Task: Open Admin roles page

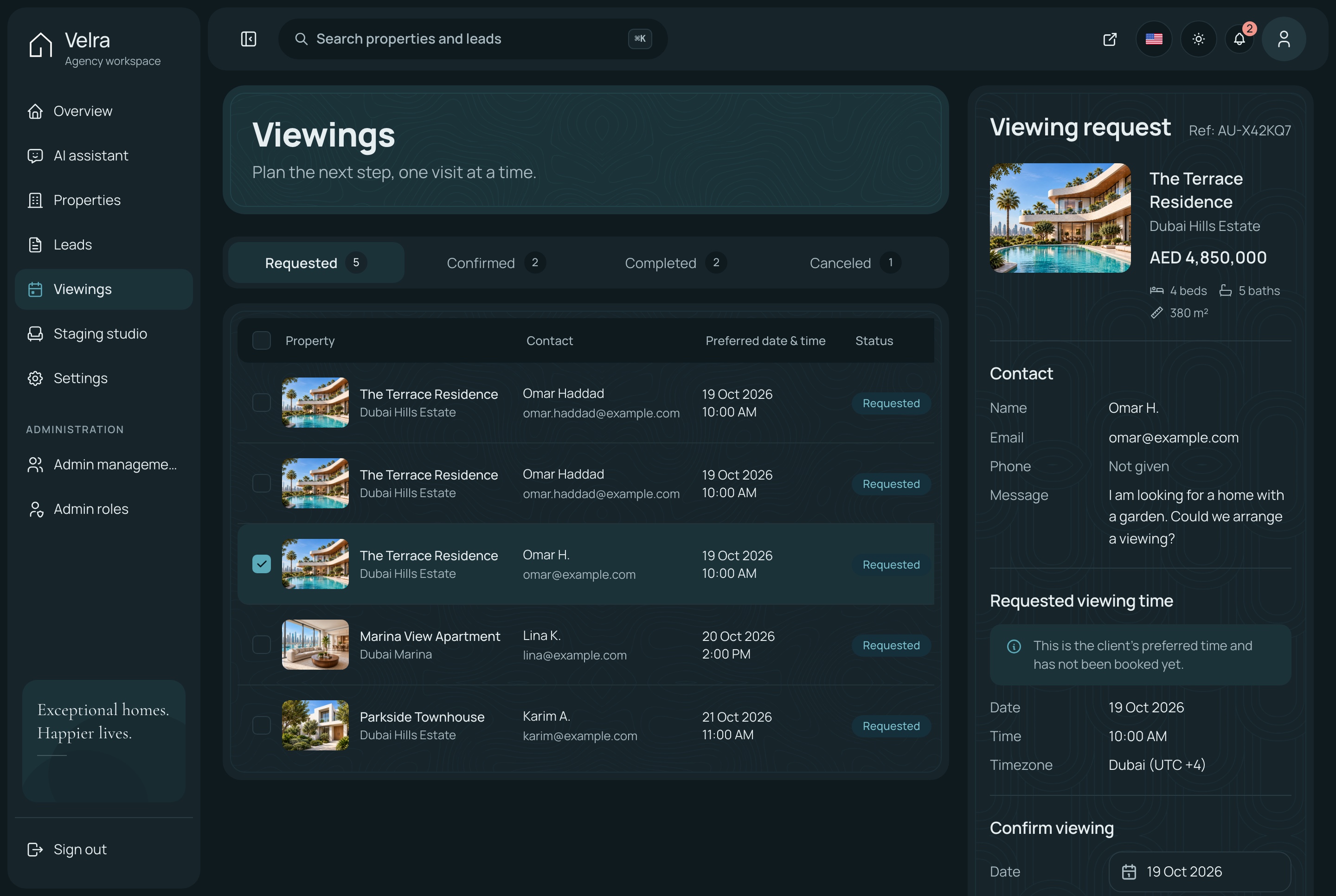Action: click(103, 509)
